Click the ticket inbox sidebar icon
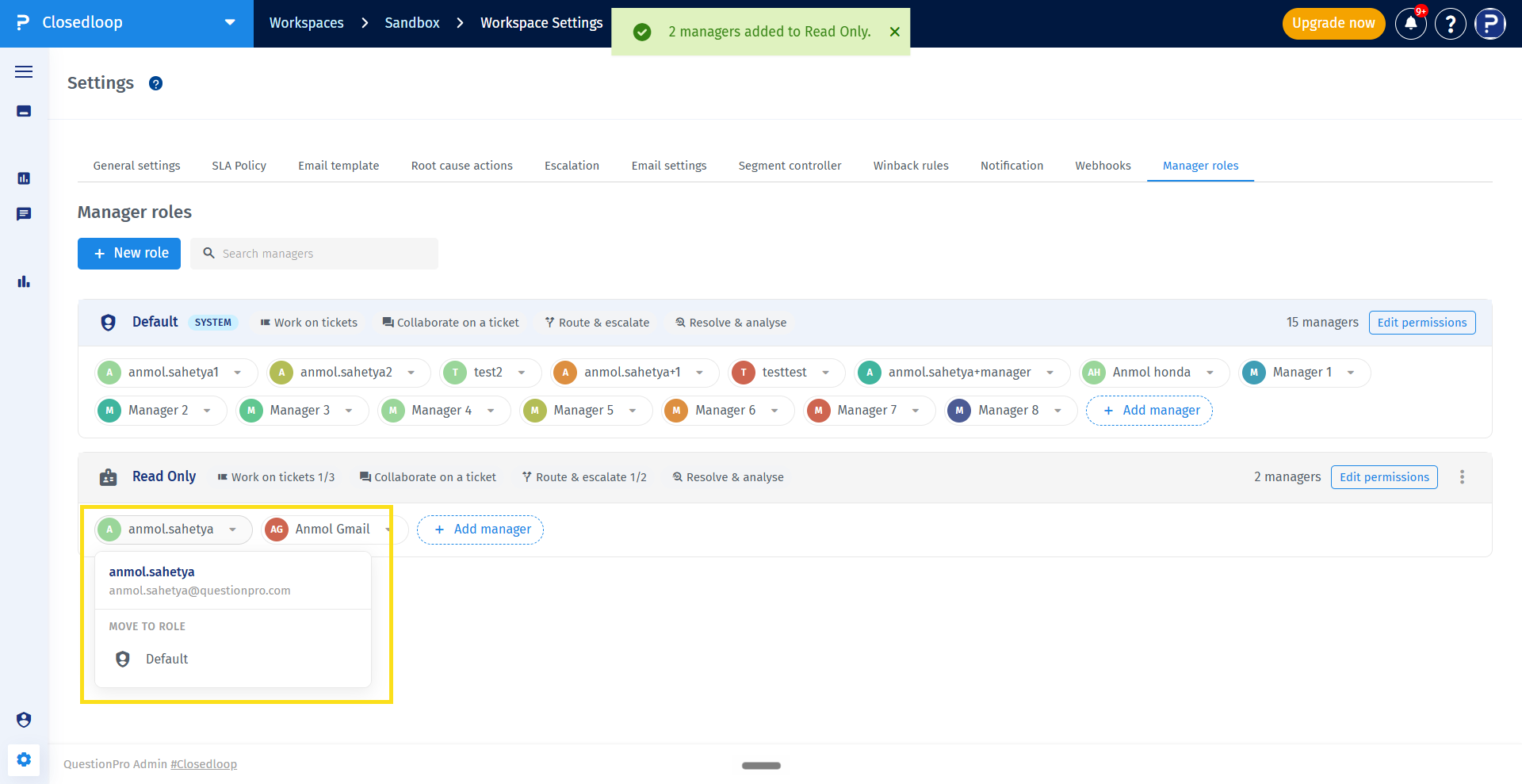Image resolution: width=1522 pixels, height=784 pixels. coord(24,111)
